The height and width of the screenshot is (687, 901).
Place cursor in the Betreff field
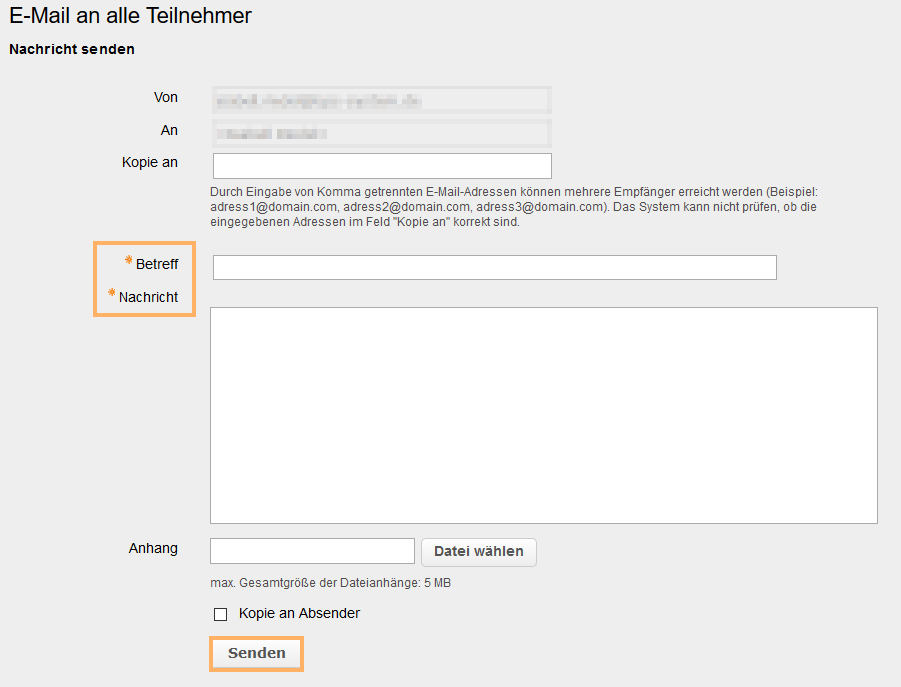click(492, 267)
